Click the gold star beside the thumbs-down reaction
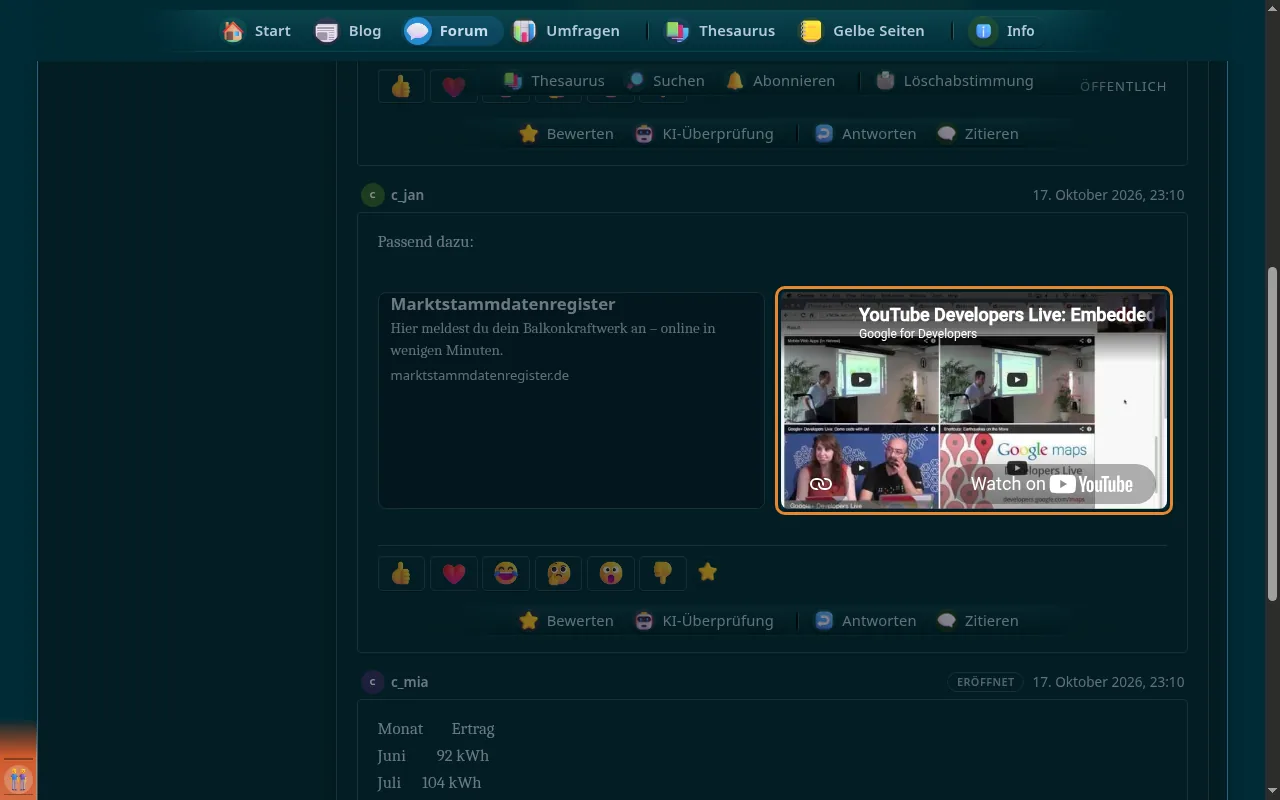This screenshot has width=1280, height=800. [x=708, y=572]
